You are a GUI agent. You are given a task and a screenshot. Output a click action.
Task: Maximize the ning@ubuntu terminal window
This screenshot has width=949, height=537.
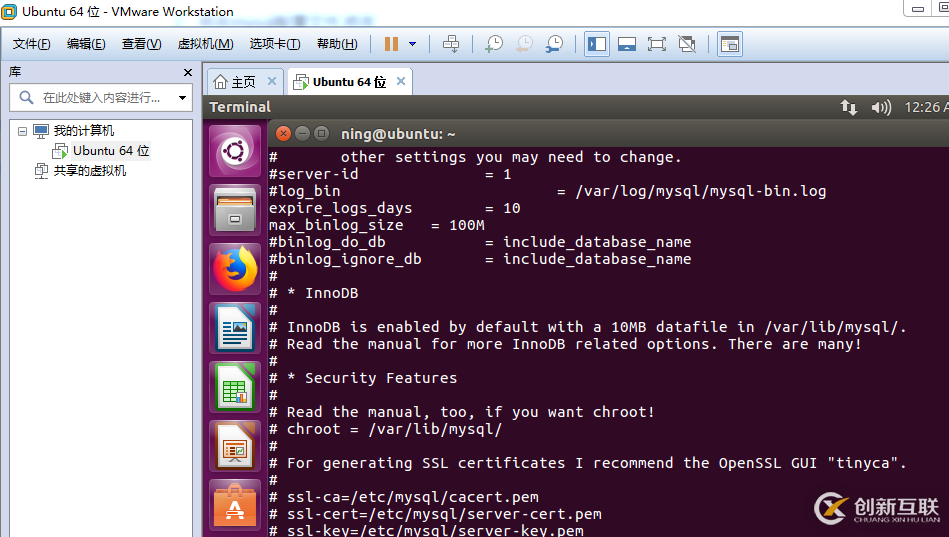point(321,133)
